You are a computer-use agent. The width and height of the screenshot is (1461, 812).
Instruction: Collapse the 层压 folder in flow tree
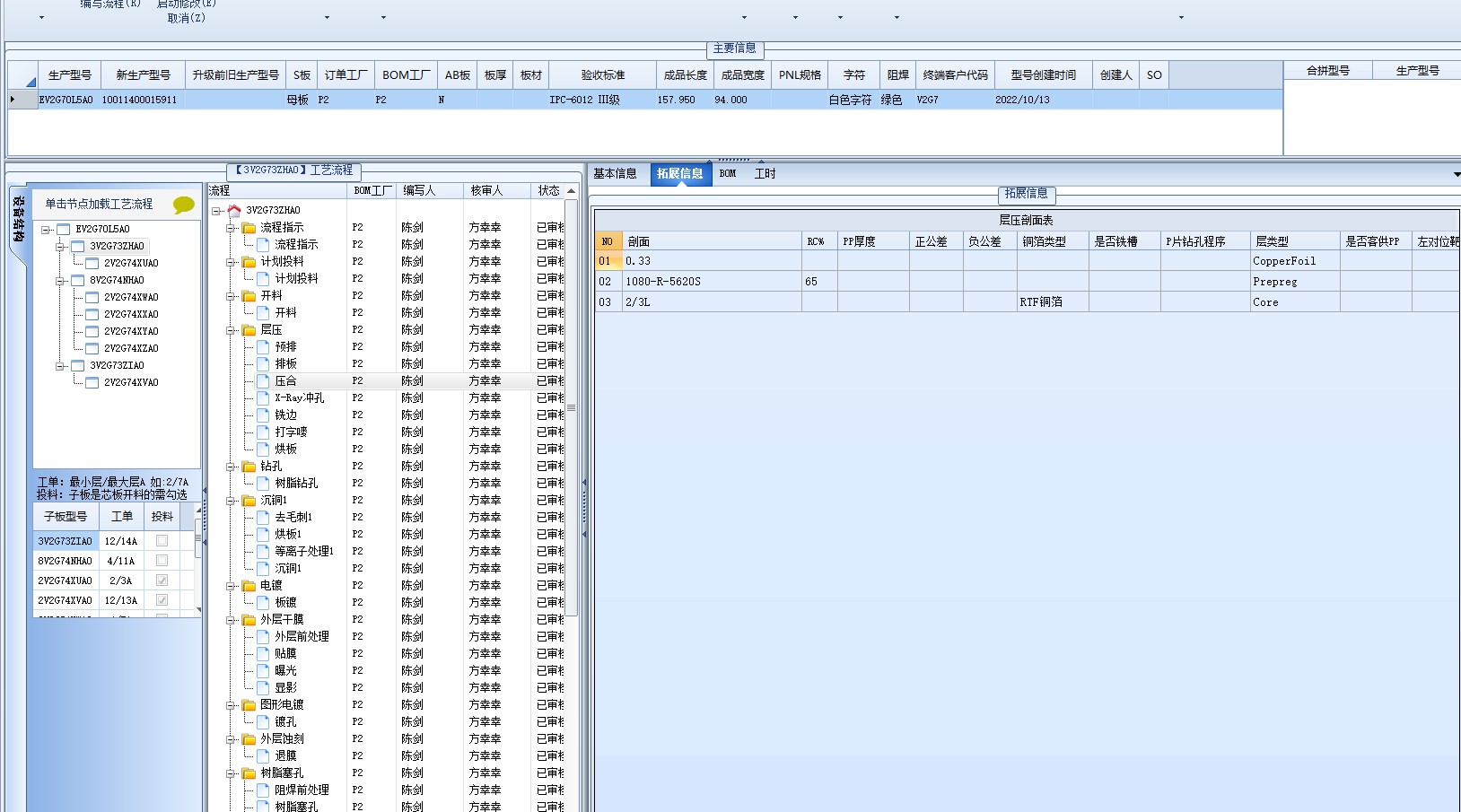[231, 330]
